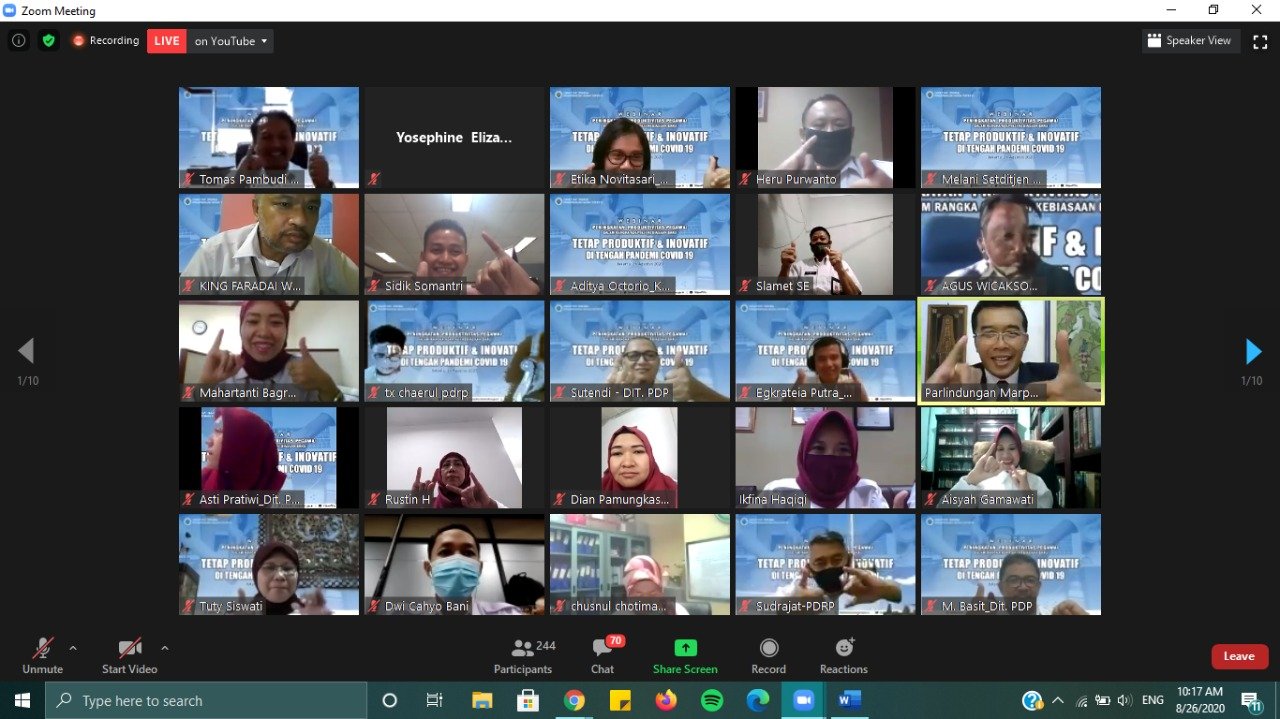Click the green encryption shield icon
The height and width of the screenshot is (719, 1280).
[49, 41]
